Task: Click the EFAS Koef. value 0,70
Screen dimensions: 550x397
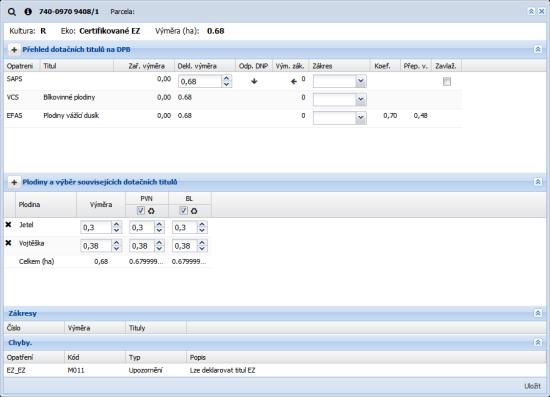Action: coord(390,116)
